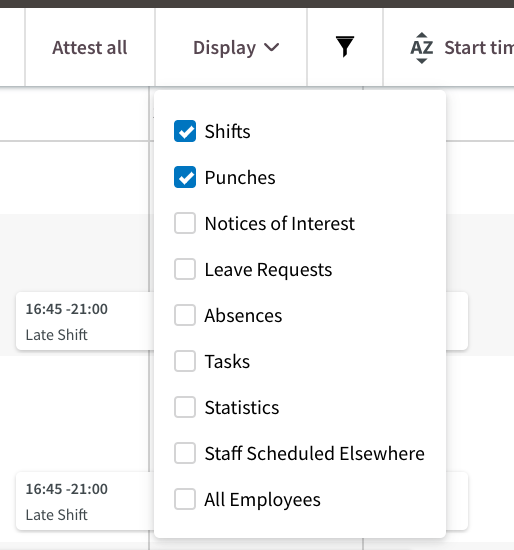Viewport: 514px width, 550px height.
Task: Click the Statistics label in Display menu
Action: coord(242,407)
